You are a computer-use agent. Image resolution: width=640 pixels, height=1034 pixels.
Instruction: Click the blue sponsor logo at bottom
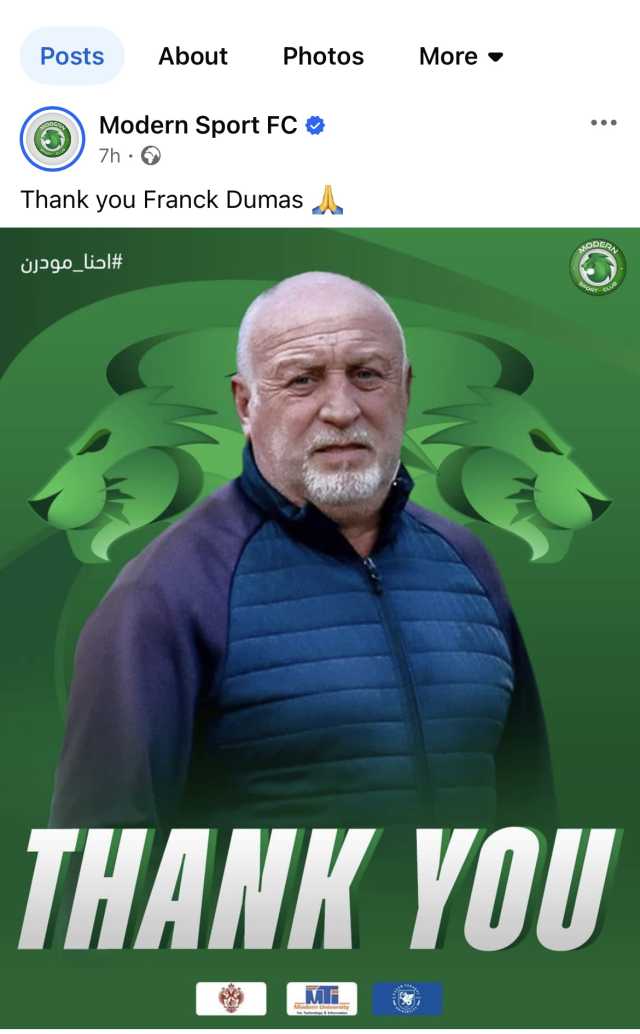tap(407, 998)
